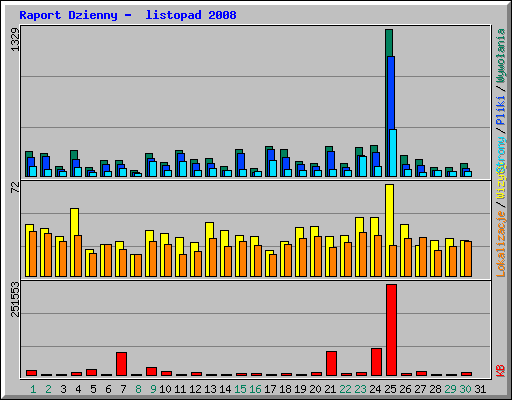Click day label 13 on the x-axis
Image resolution: width=512 pixels, height=400 pixels.
[x=210, y=389]
